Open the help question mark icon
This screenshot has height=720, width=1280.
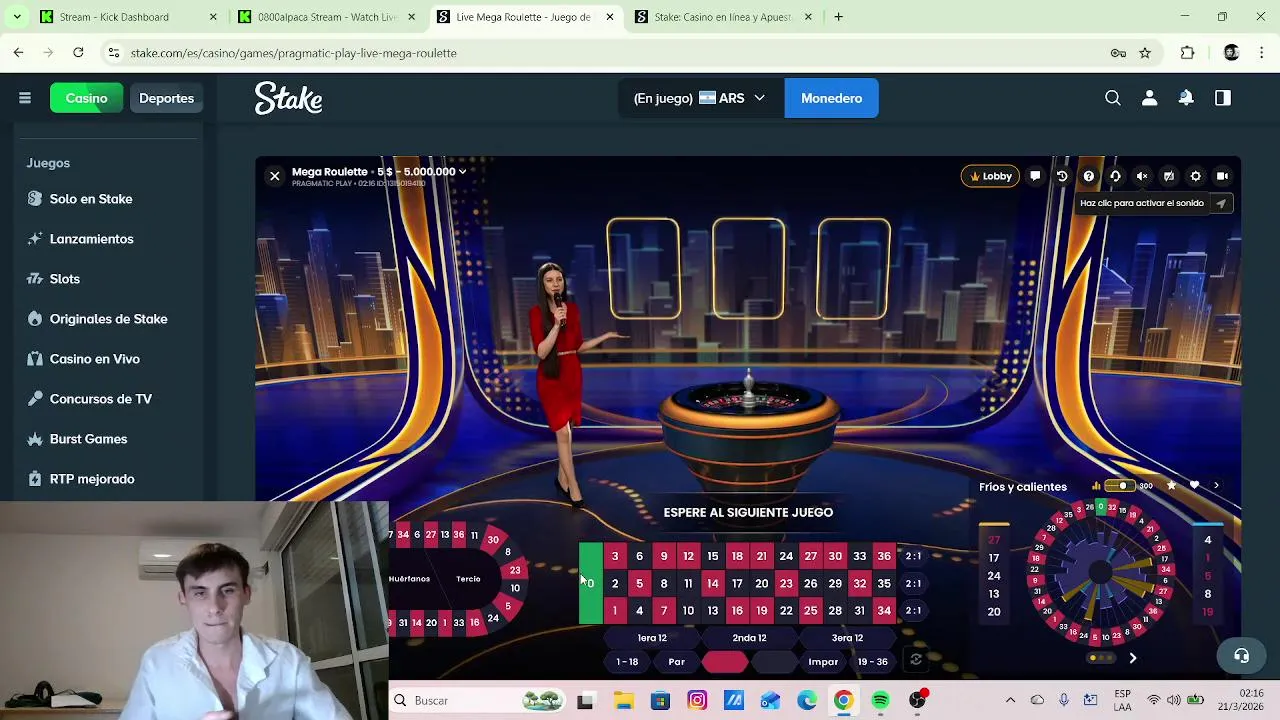pos(1089,176)
